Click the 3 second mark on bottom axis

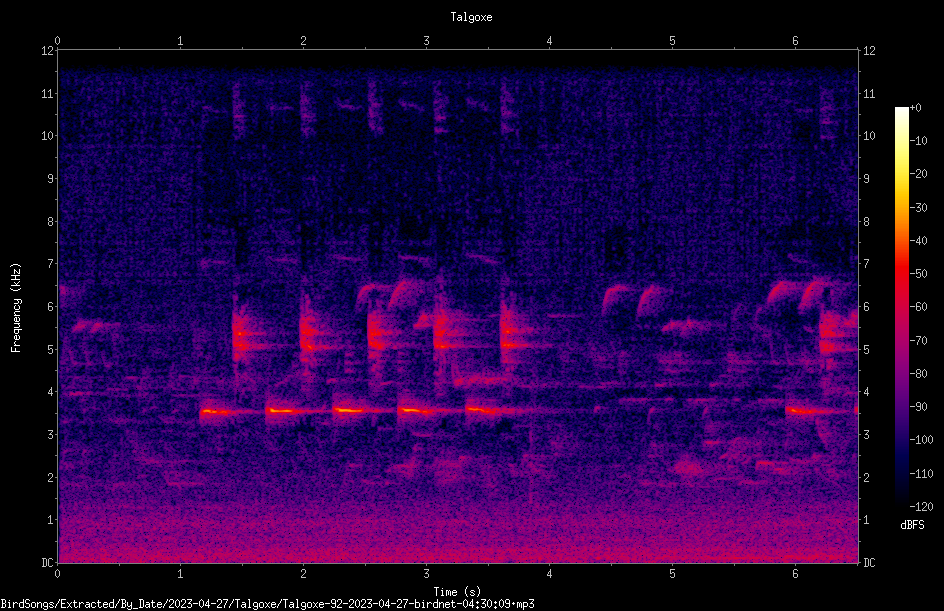click(426, 574)
